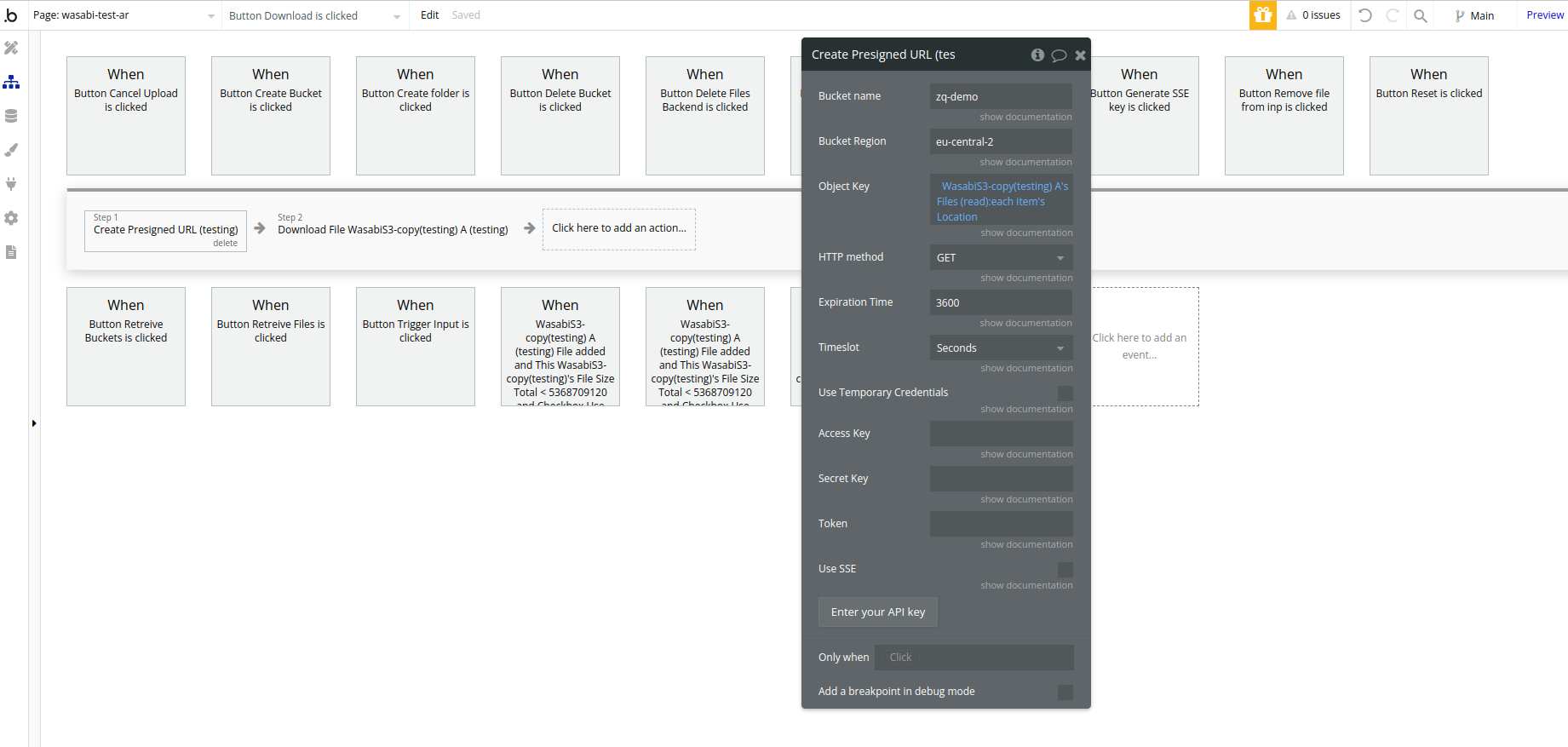Show documentation under Timeslot

[x=1026, y=368]
